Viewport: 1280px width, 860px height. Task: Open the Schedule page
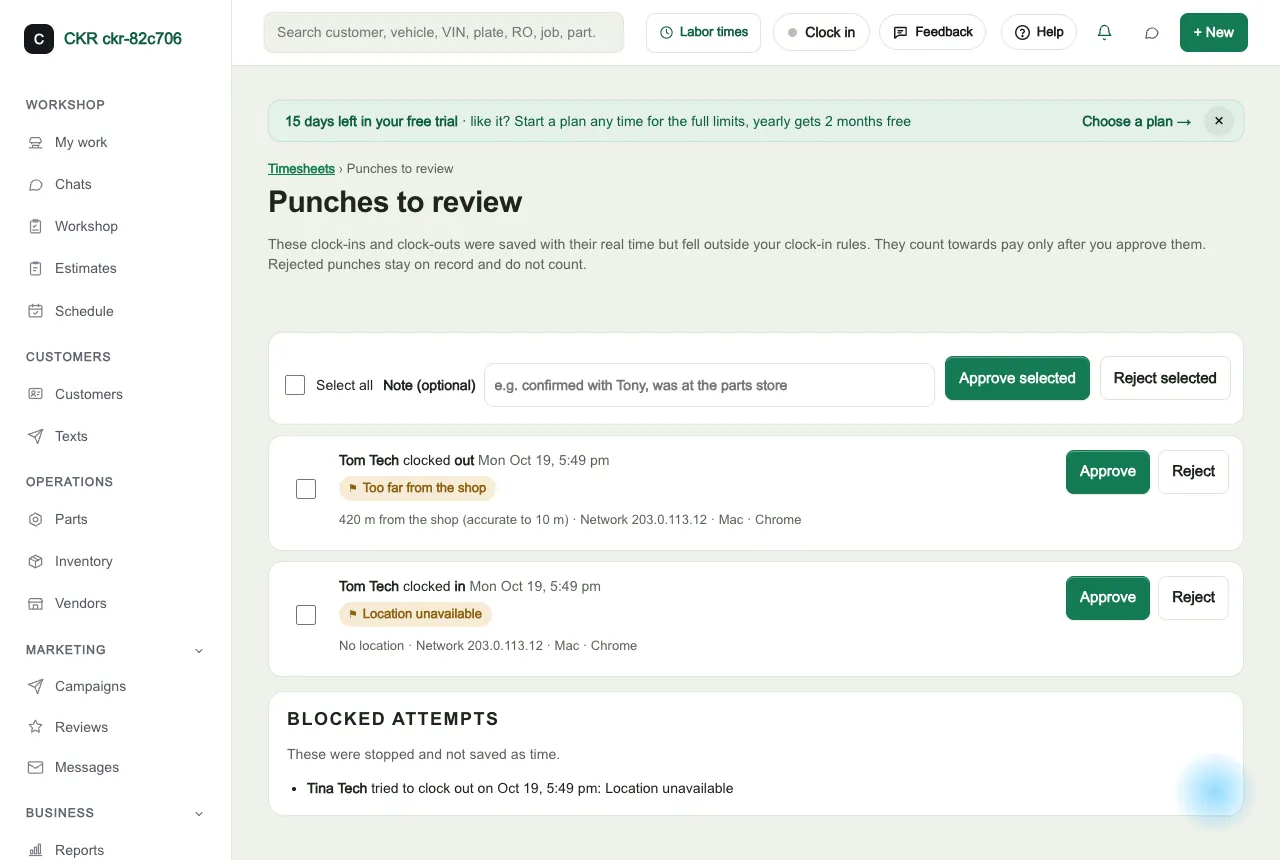[84, 311]
